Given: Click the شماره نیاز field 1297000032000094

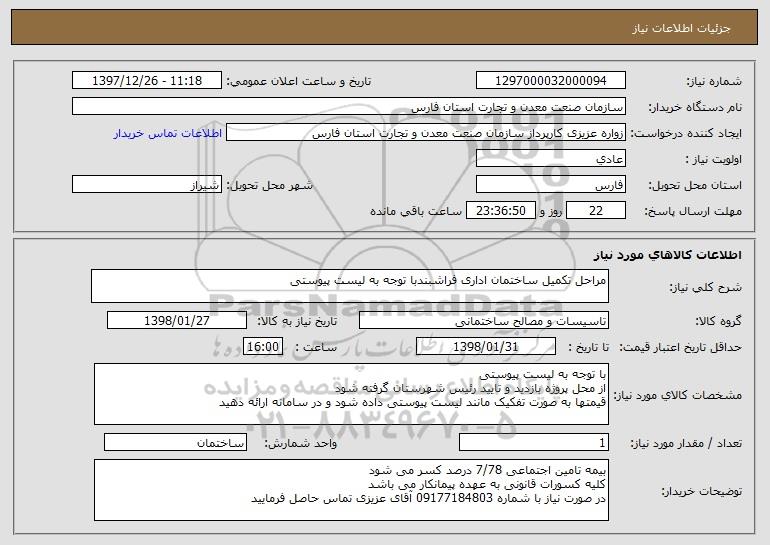Looking at the screenshot, I should (550, 80).
